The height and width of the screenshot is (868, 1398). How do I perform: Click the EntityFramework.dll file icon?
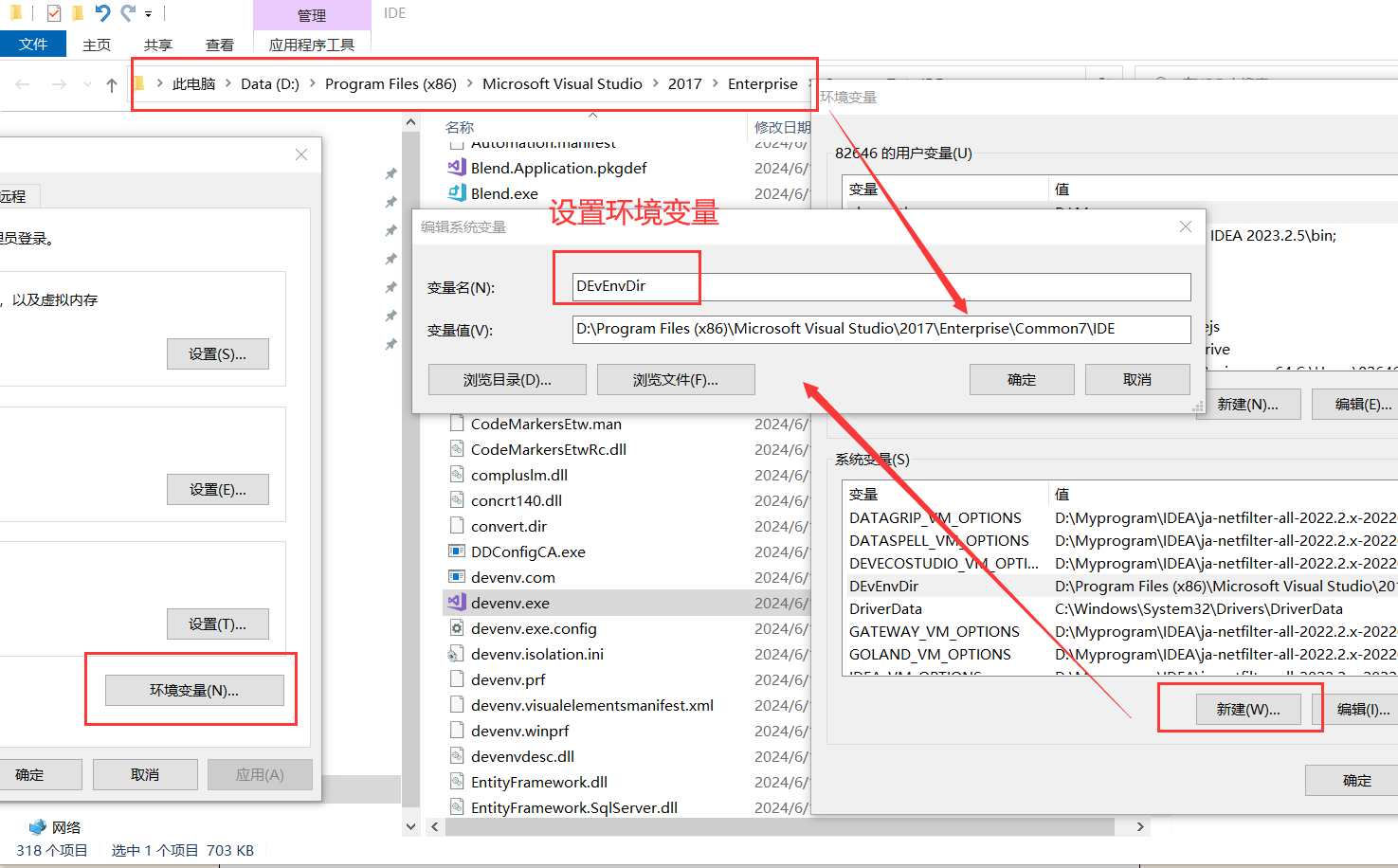[x=457, y=782]
